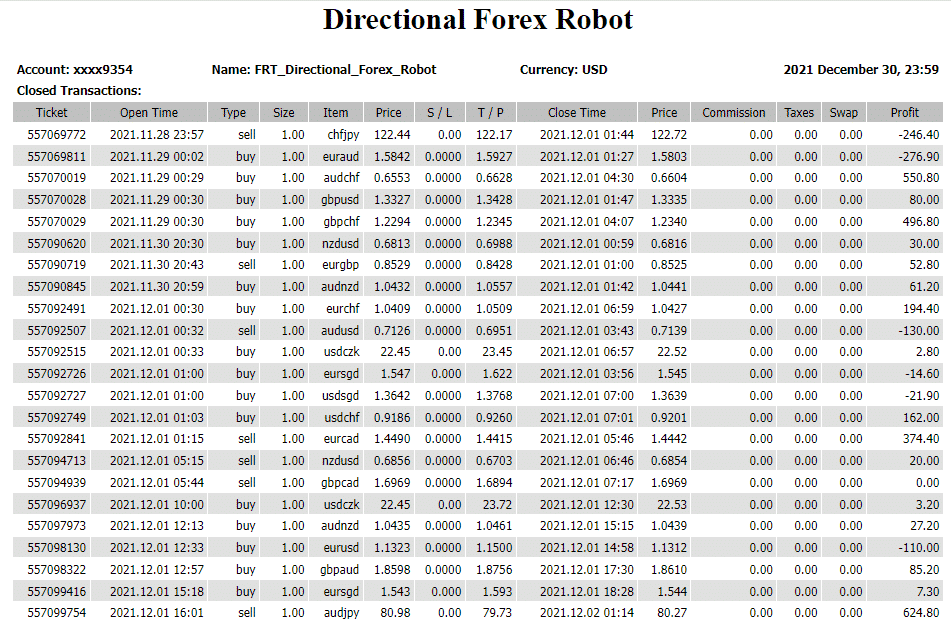Click the Closed Transactions: heading
This screenshot has width=951, height=623.
pos(79,90)
